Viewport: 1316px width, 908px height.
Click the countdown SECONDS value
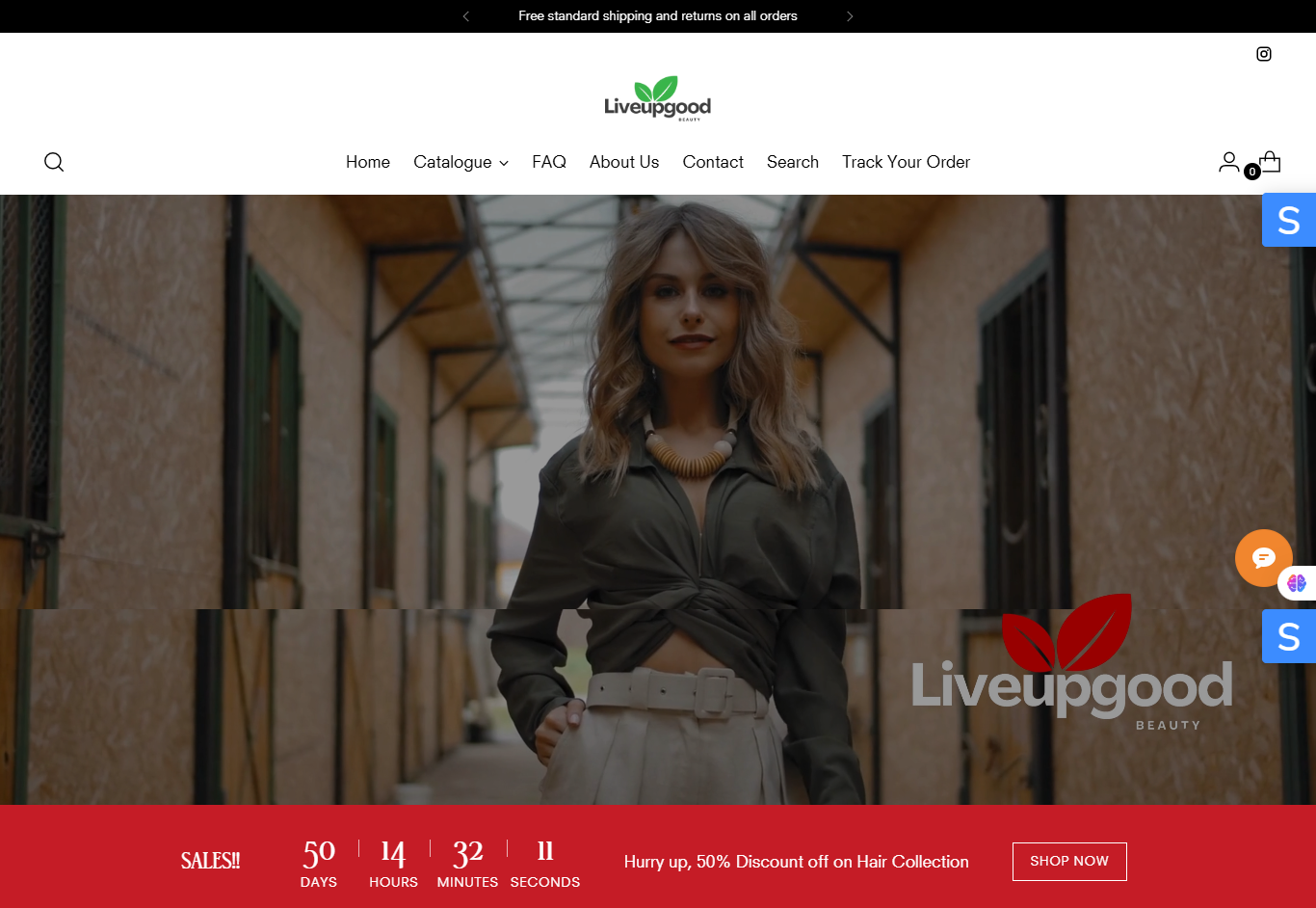(x=545, y=850)
